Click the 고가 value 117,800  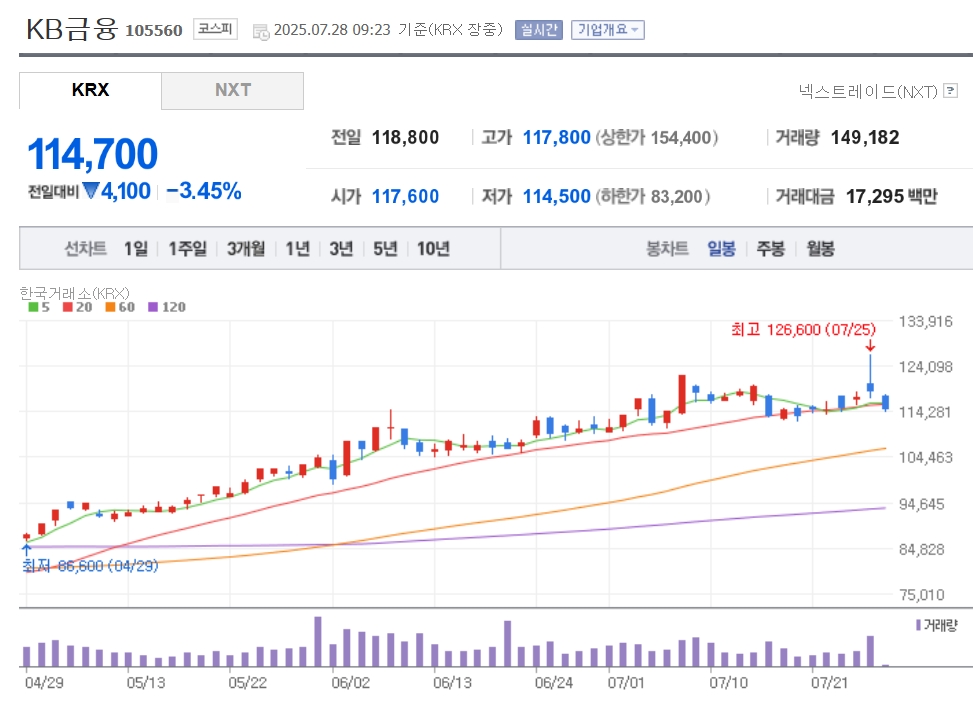(557, 137)
